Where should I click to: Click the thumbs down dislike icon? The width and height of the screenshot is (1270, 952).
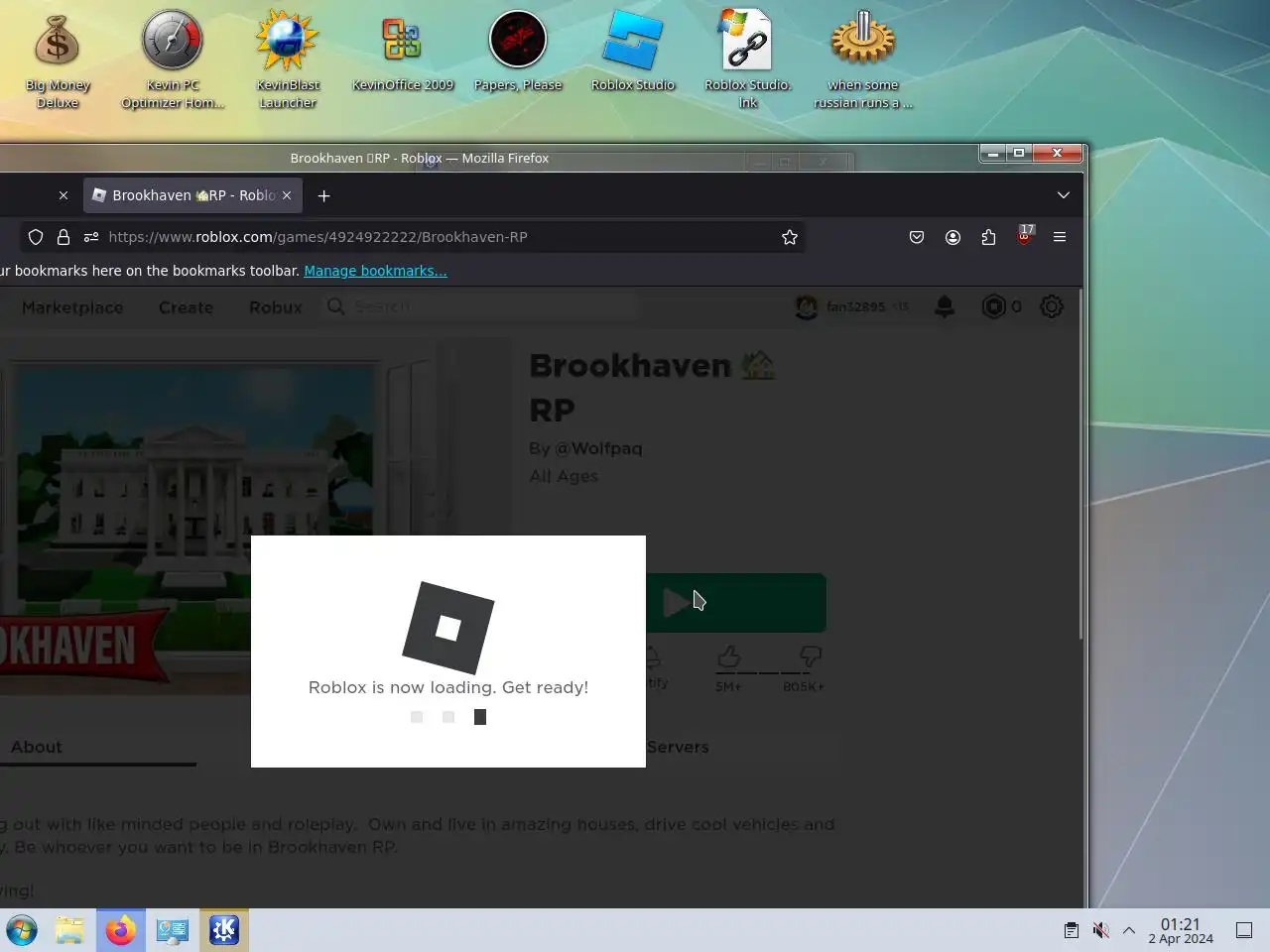click(810, 656)
